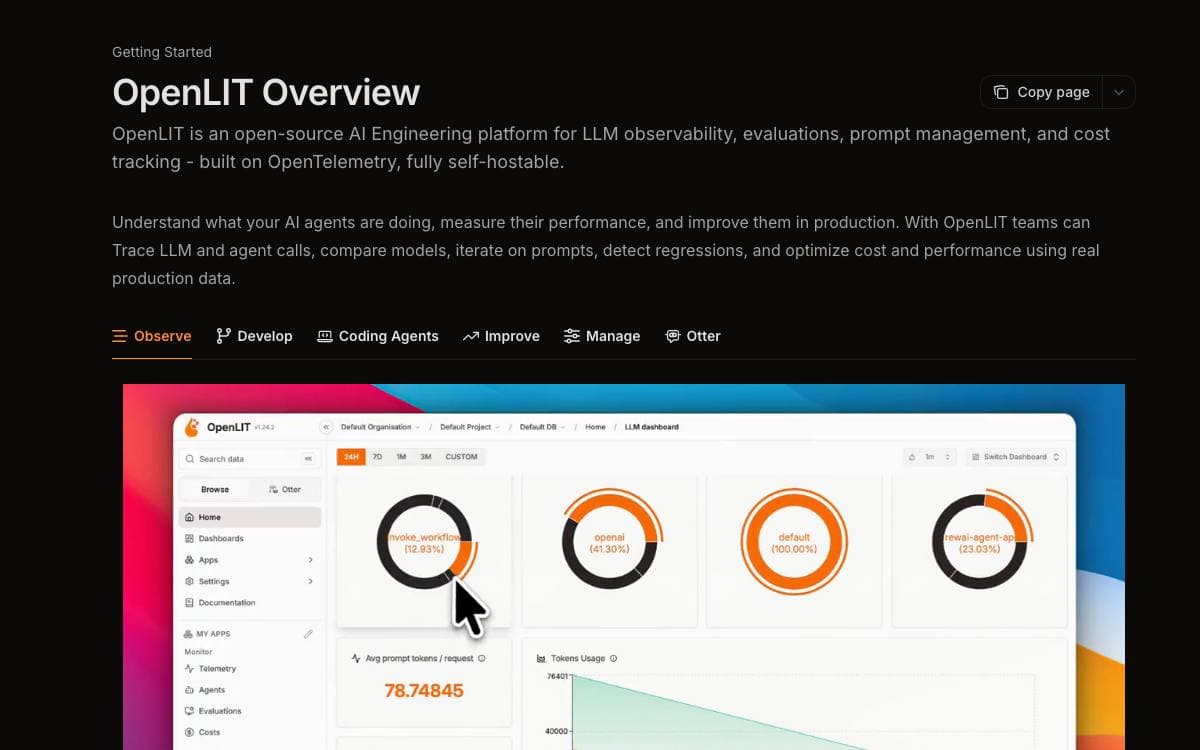Switch to the Develop tab

(254, 336)
